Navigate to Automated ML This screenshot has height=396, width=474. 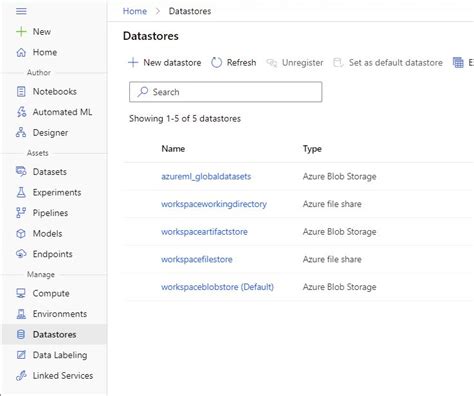point(62,112)
